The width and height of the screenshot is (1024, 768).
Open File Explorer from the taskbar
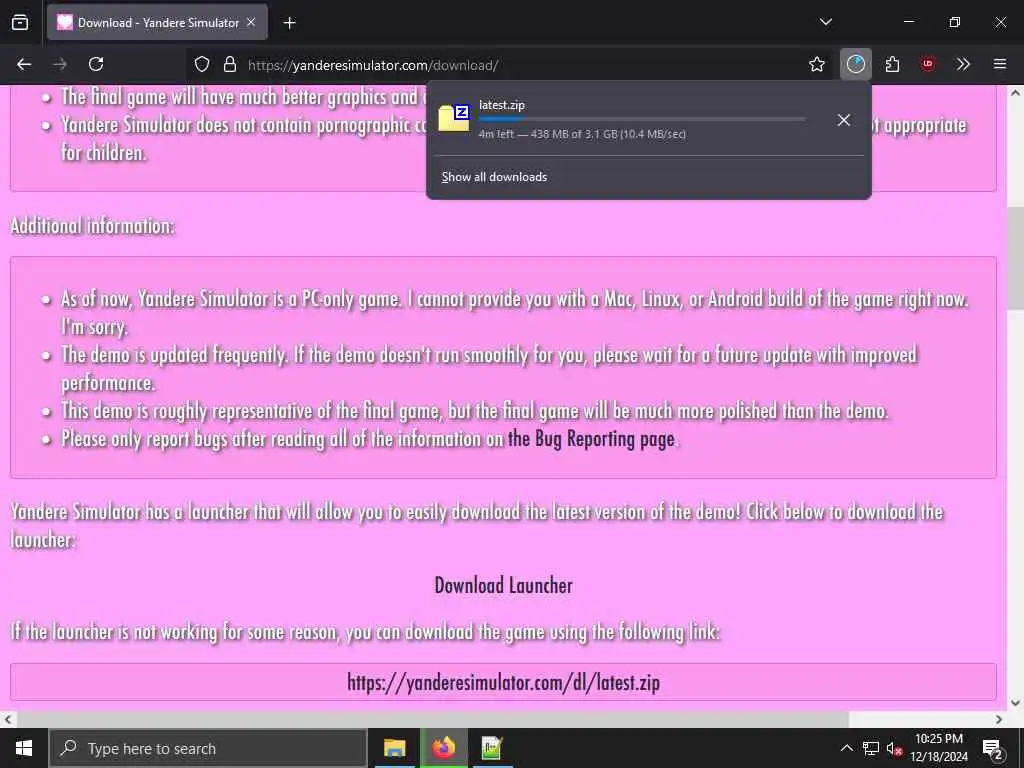tap(394, 748)
